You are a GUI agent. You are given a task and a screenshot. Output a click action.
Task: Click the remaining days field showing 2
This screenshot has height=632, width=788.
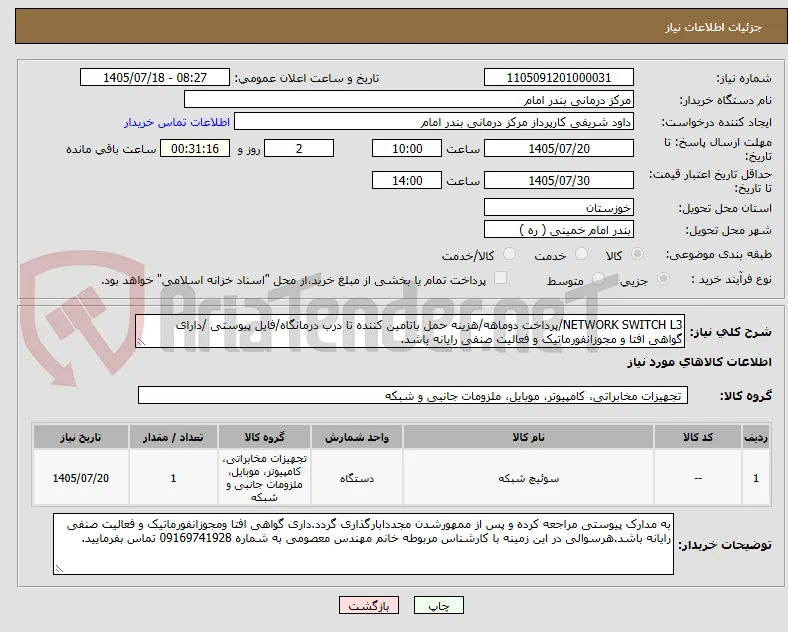click(299, 148)
